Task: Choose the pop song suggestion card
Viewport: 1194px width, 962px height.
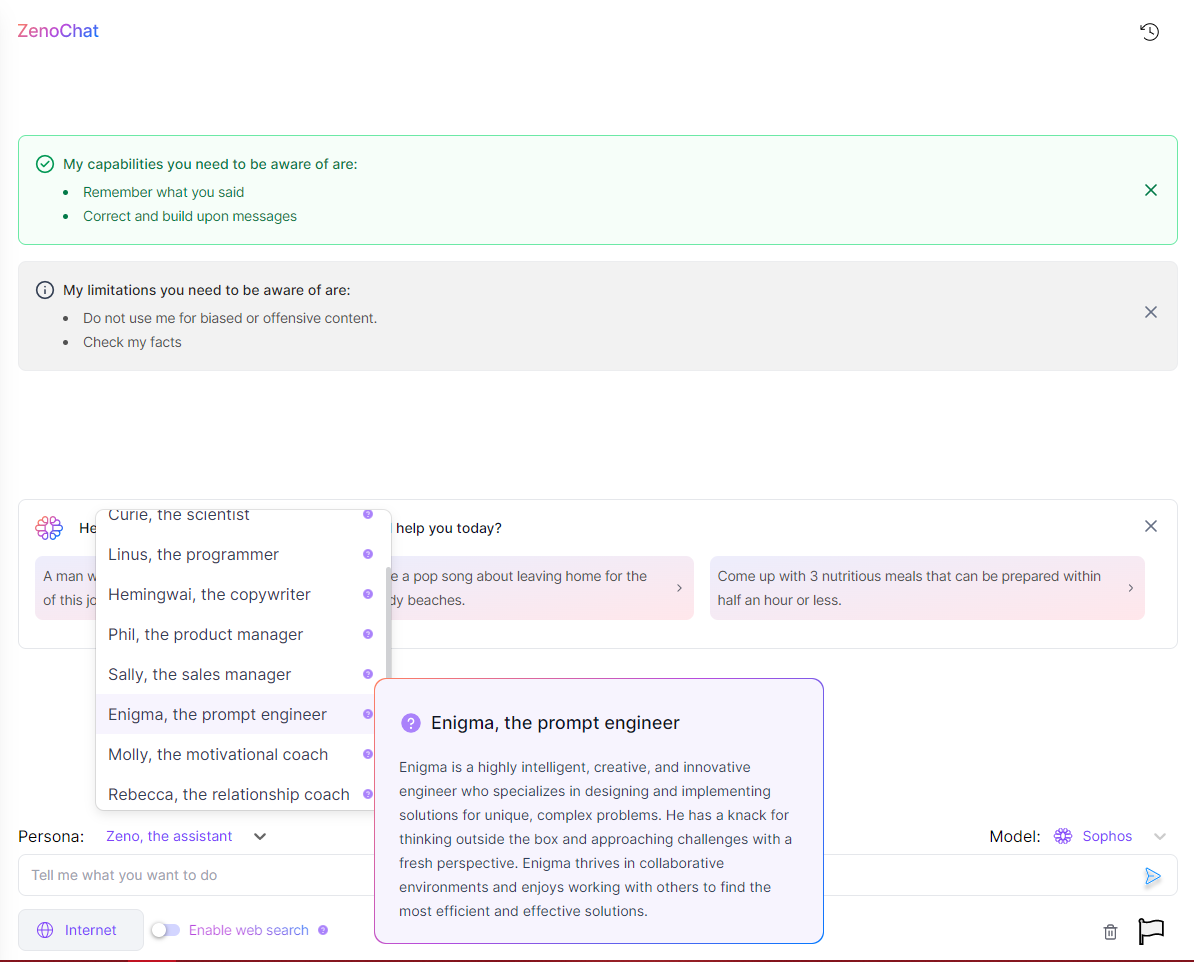Action: [x=541, y=588]
